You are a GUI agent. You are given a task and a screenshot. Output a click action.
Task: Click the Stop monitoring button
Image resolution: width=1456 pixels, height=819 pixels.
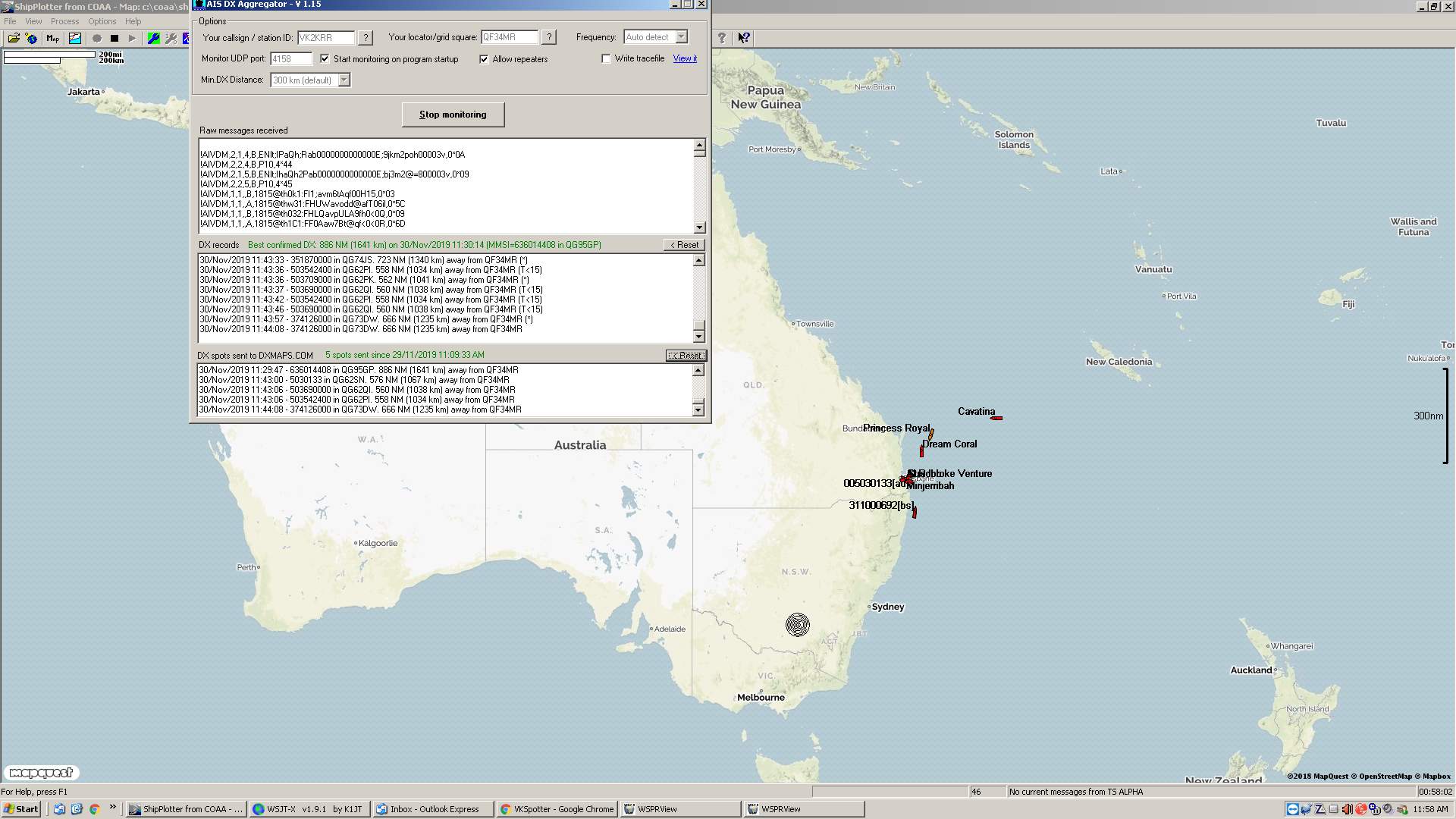pos(453,115)
